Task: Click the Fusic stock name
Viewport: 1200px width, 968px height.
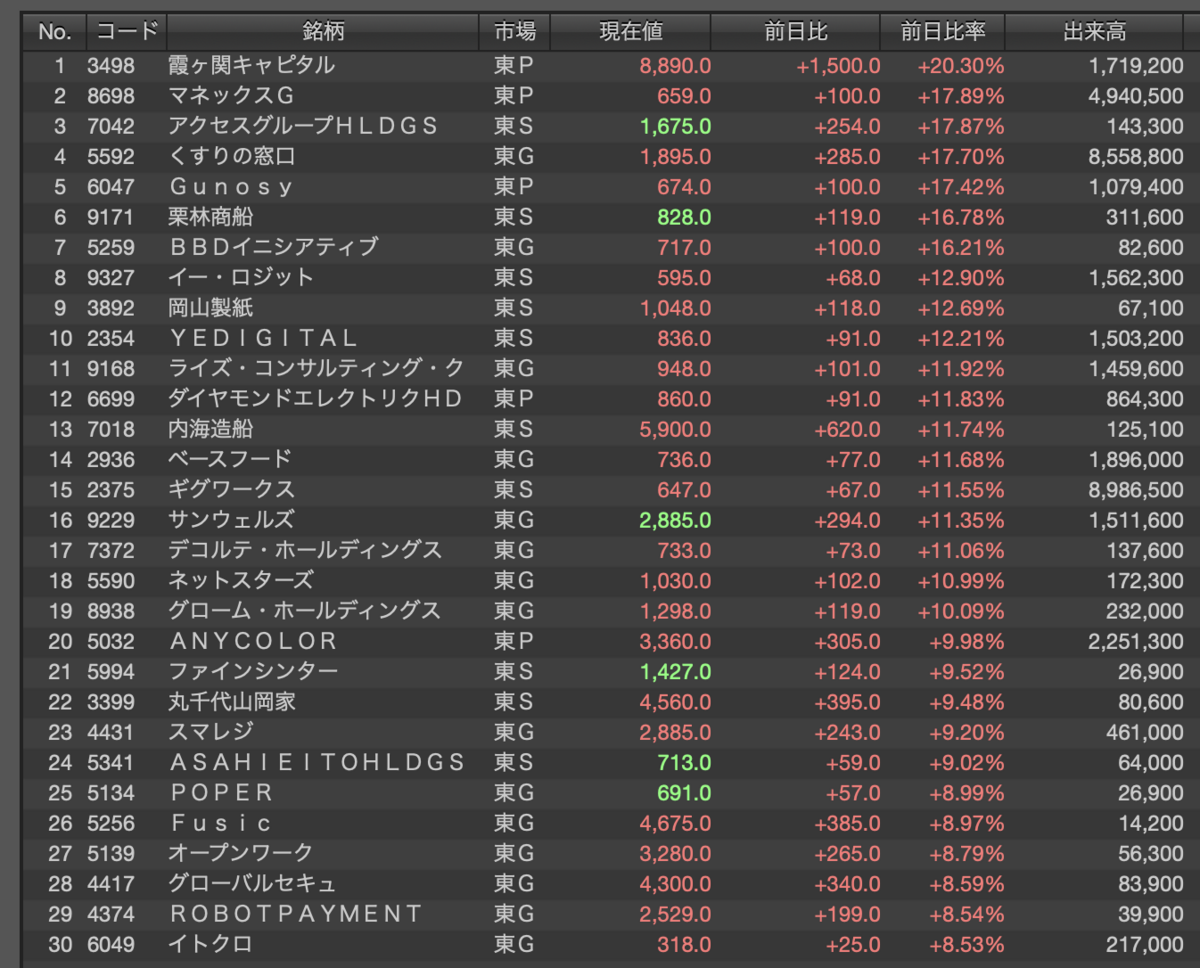Action: click(x=221, y=823)
